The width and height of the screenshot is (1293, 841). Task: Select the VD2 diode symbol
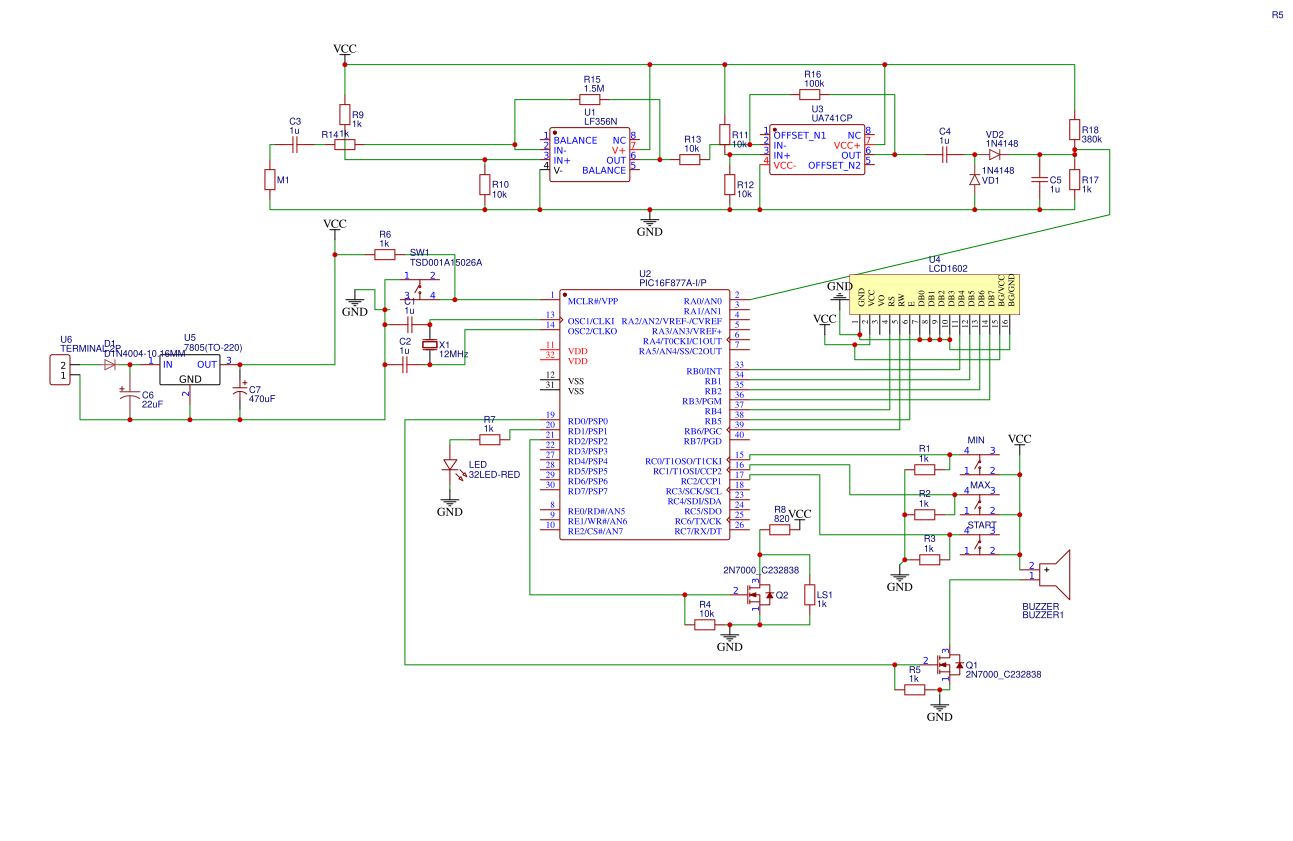click(994, 154)
